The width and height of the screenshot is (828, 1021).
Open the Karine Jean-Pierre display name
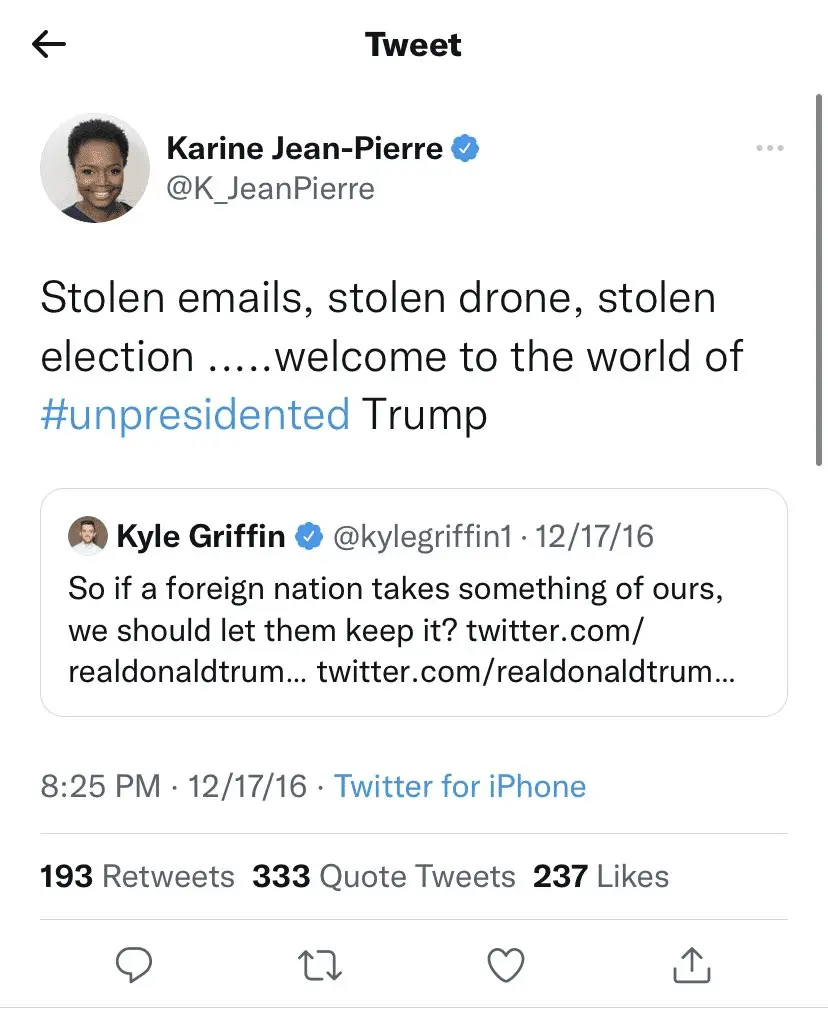[x=304, y=149]
